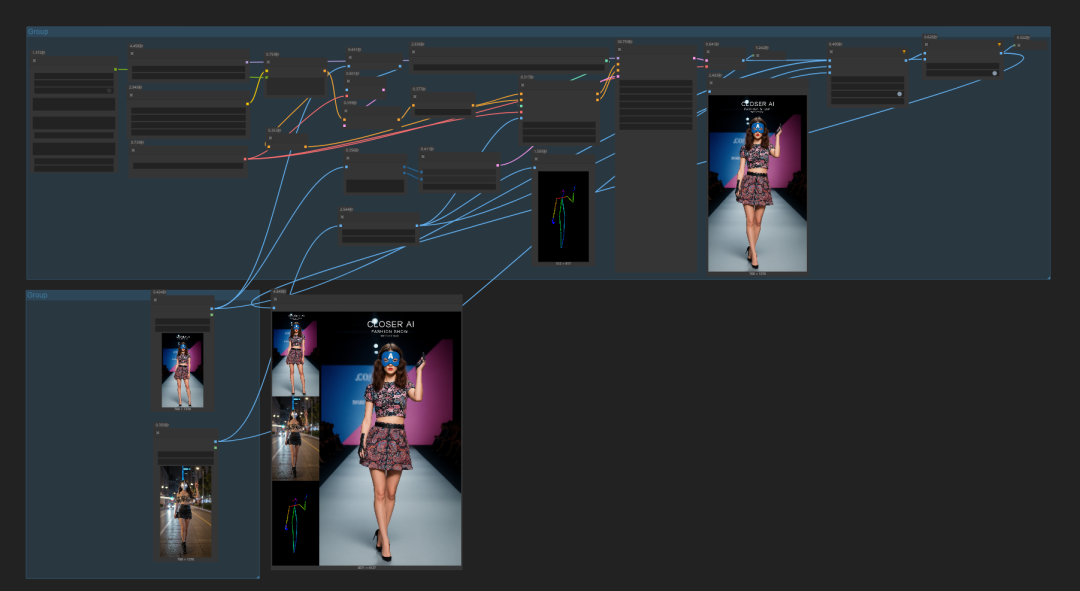
Task: Click the blue input port of the composite preview node
Action: click(275, 307)
